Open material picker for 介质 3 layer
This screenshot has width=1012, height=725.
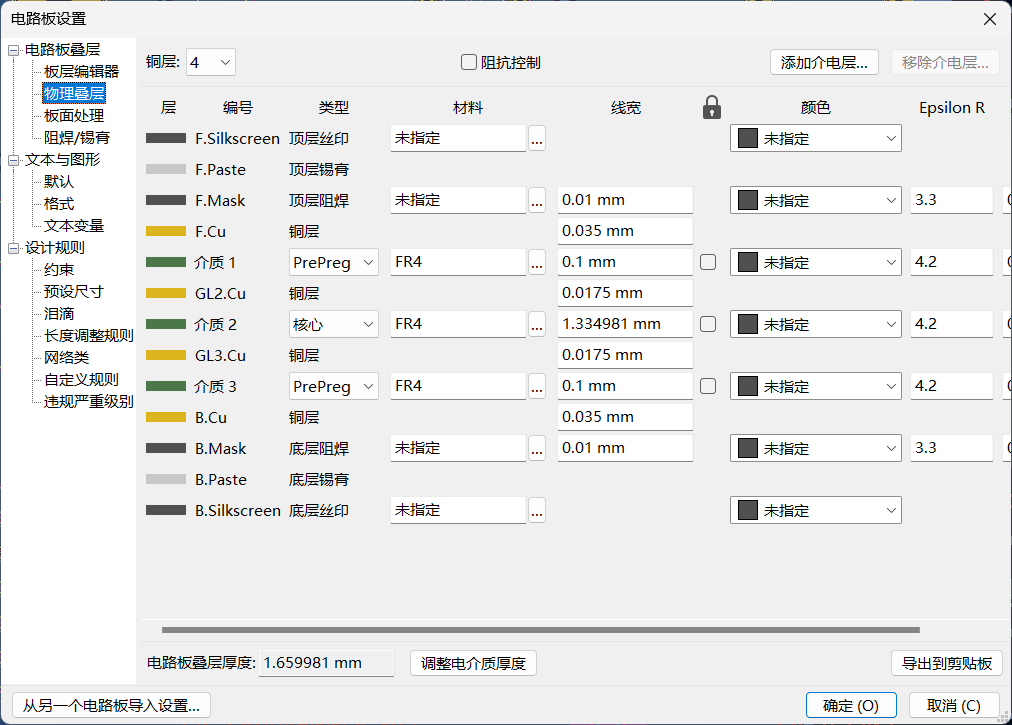536,386
